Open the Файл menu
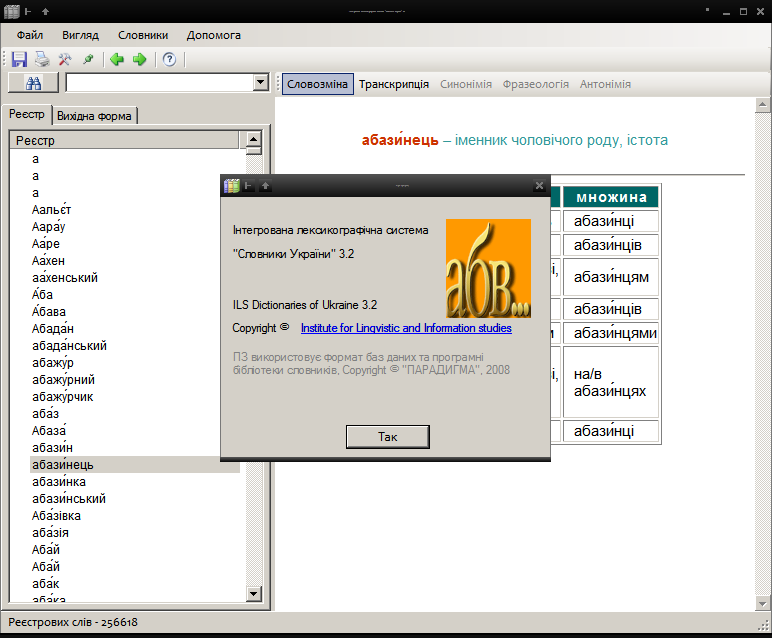Viewport: 772px width, 638px height. (x=30, y=35)
